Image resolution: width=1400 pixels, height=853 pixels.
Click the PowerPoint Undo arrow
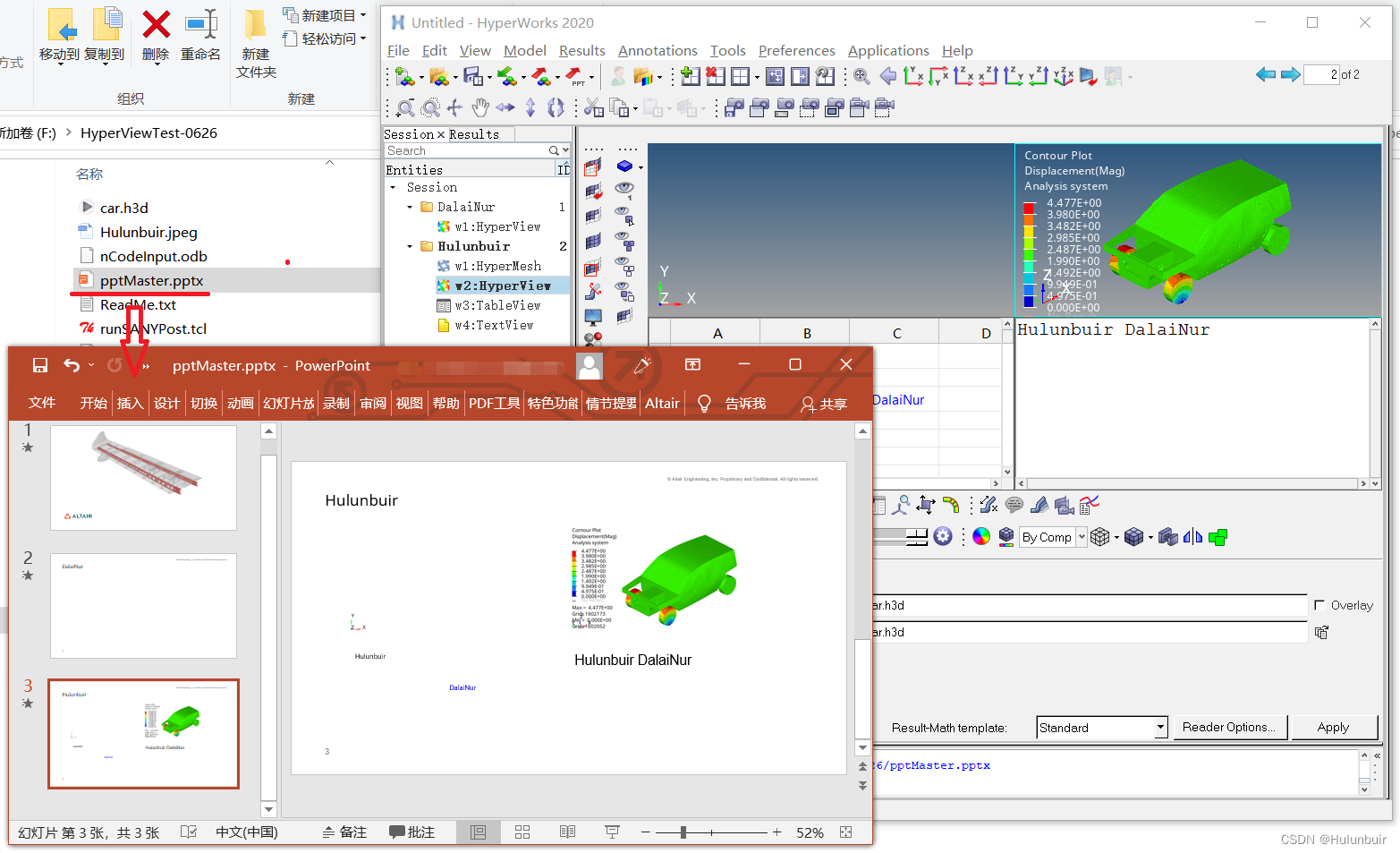coord(72,365)
